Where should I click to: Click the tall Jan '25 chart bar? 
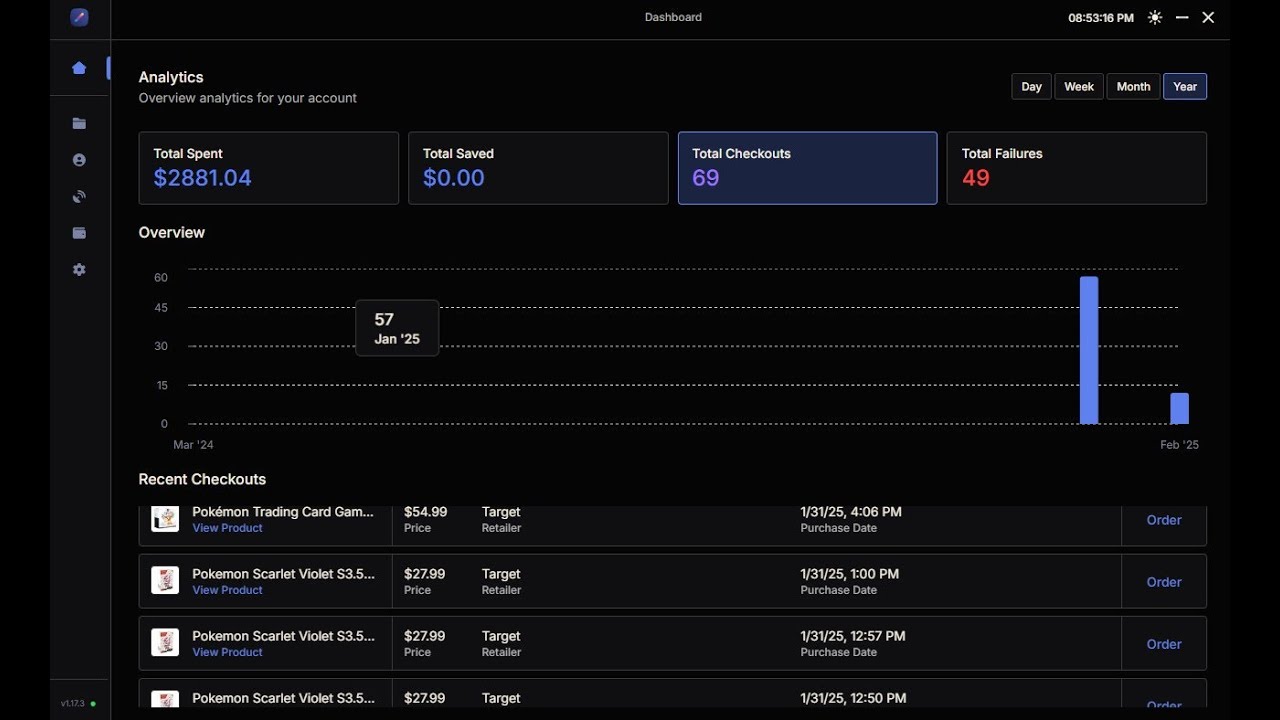1089,350
